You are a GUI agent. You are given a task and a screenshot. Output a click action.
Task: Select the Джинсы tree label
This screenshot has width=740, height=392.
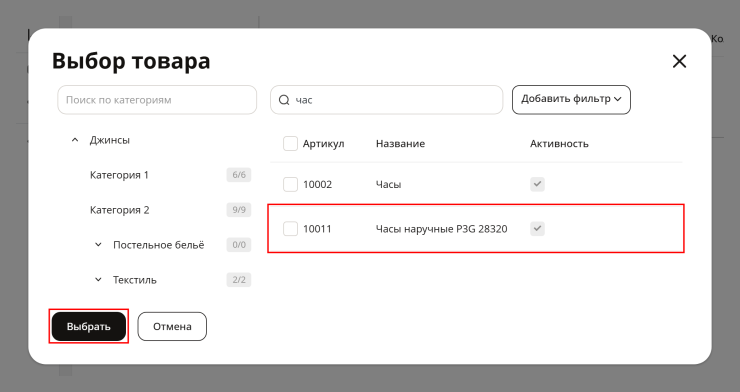point(109,140)
